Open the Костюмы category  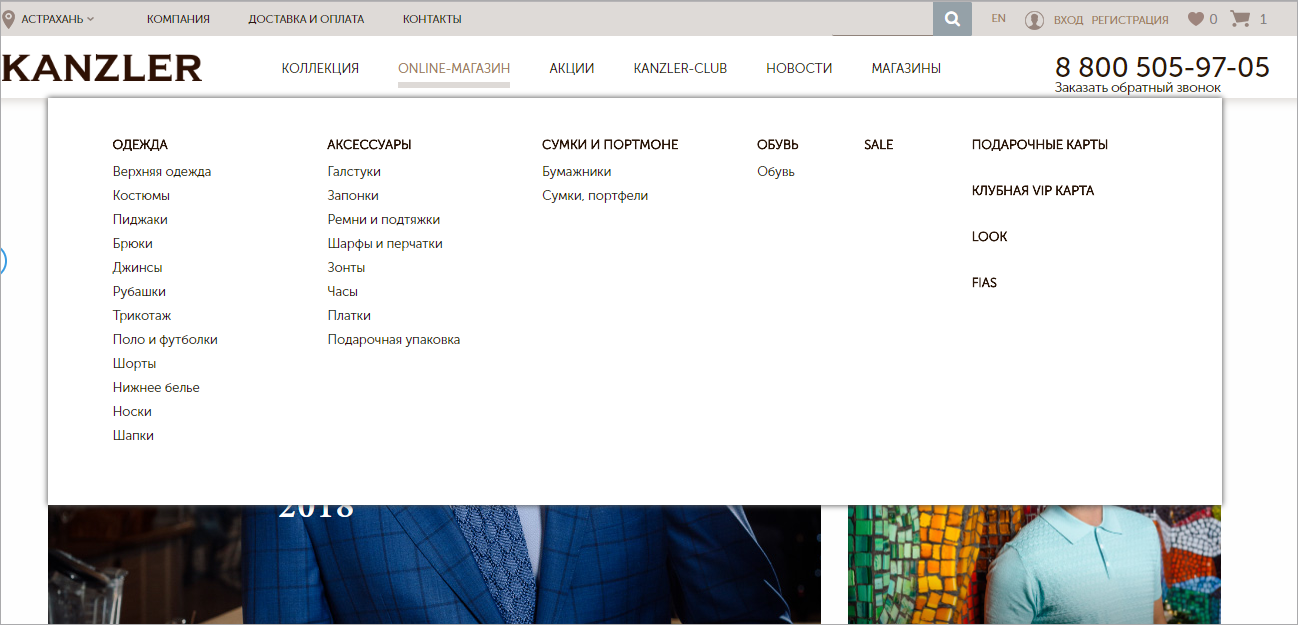141,196
